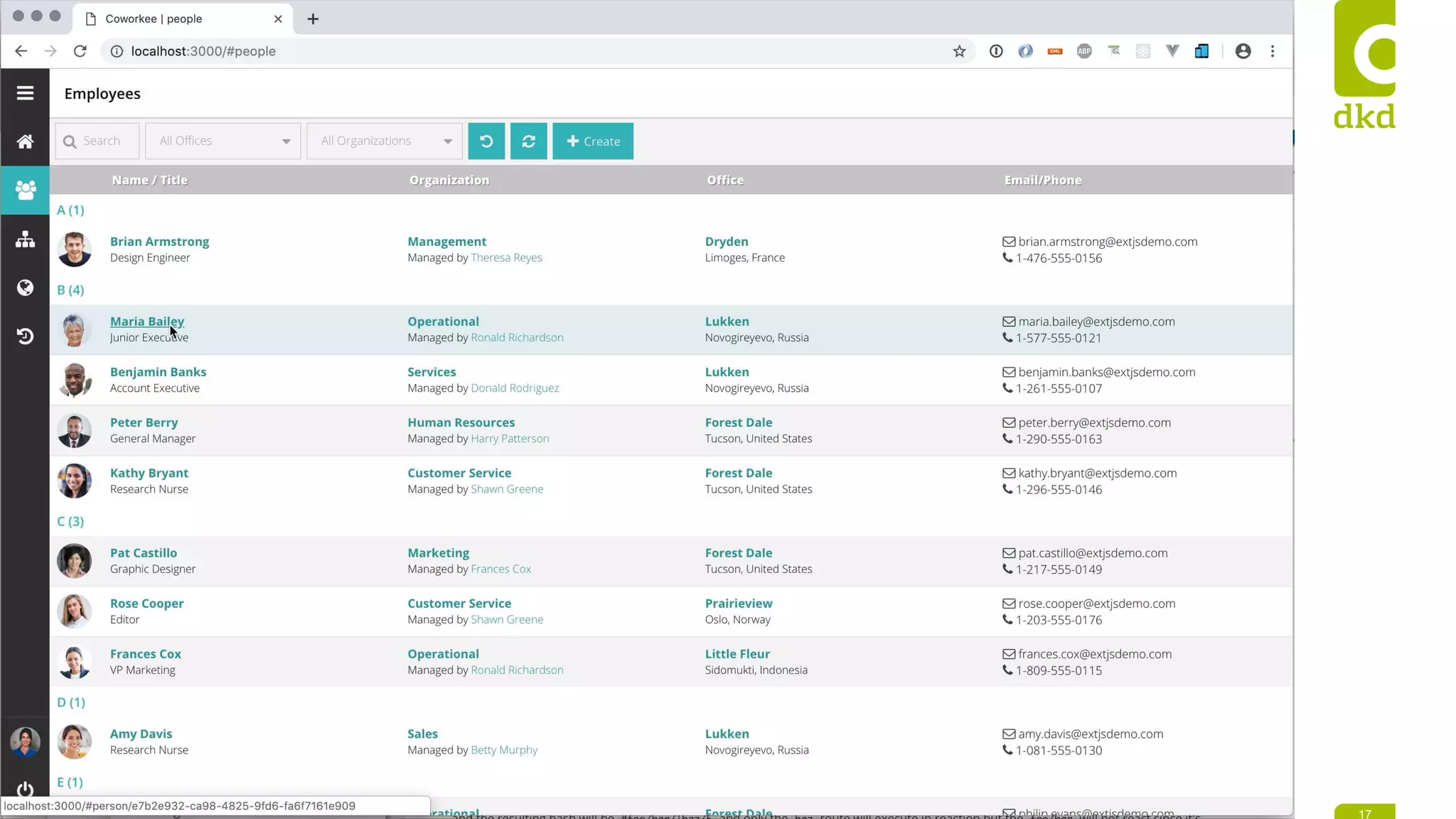This screenshot has height=819, width=1456.
Task: Sort by Office column header
Action: point(724,180)
